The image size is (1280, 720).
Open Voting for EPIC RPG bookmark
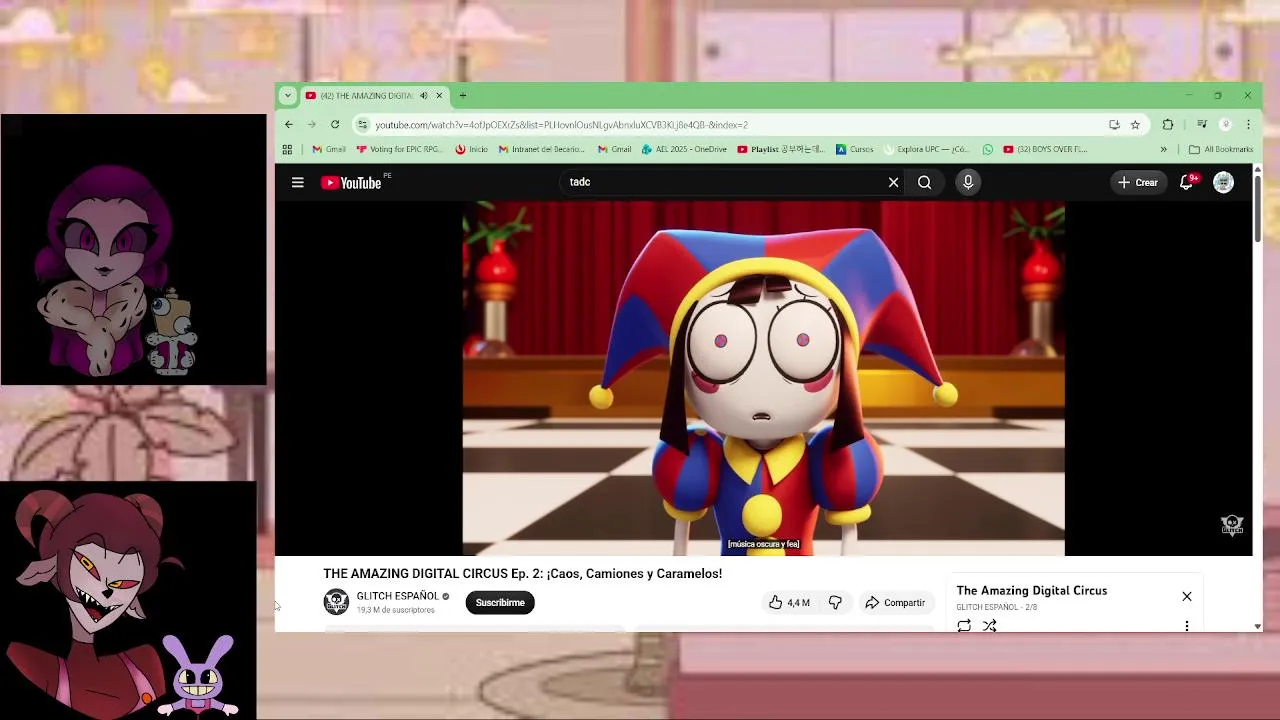[399, 149]
